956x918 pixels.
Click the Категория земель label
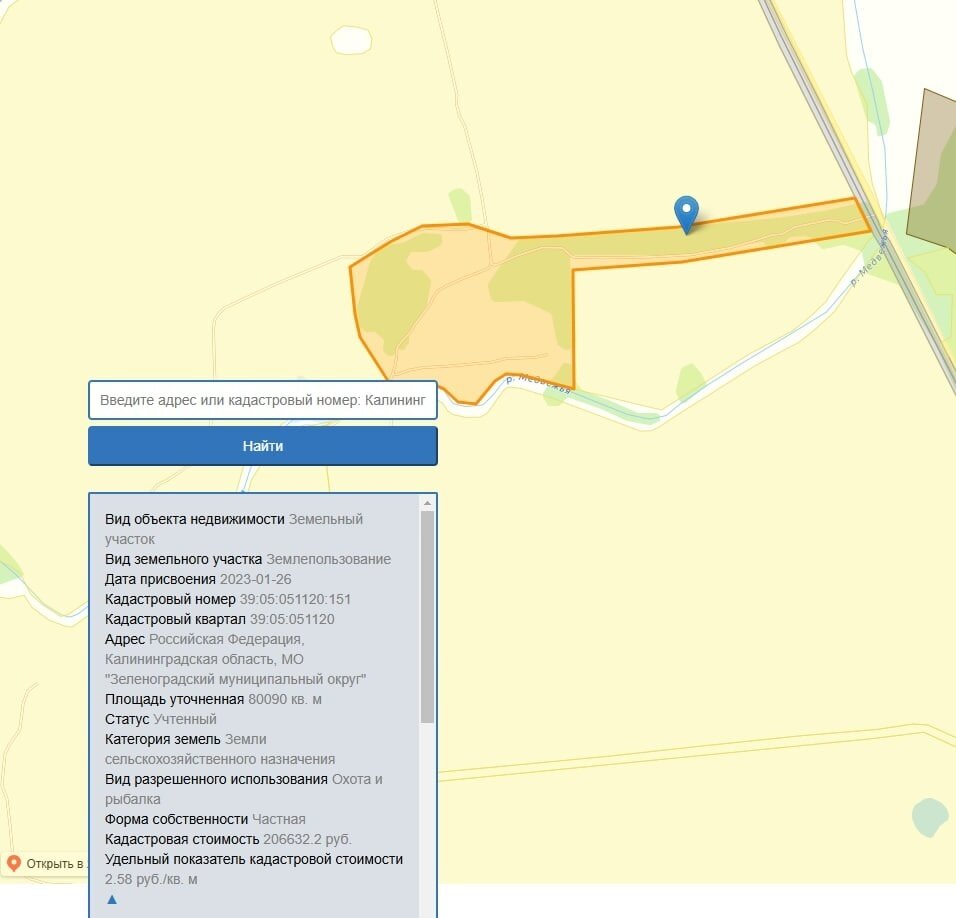(163, 739)
